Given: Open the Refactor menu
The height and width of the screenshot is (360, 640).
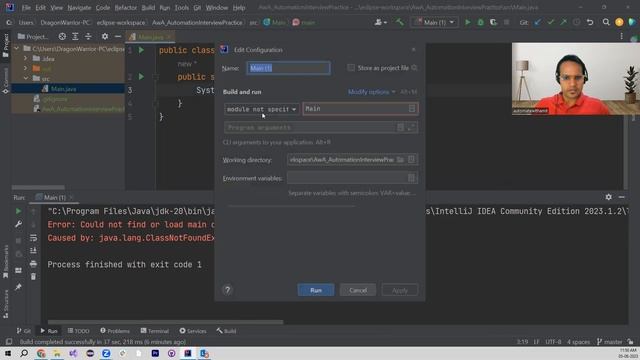Looking at the screenshot, I should point(126,8).
